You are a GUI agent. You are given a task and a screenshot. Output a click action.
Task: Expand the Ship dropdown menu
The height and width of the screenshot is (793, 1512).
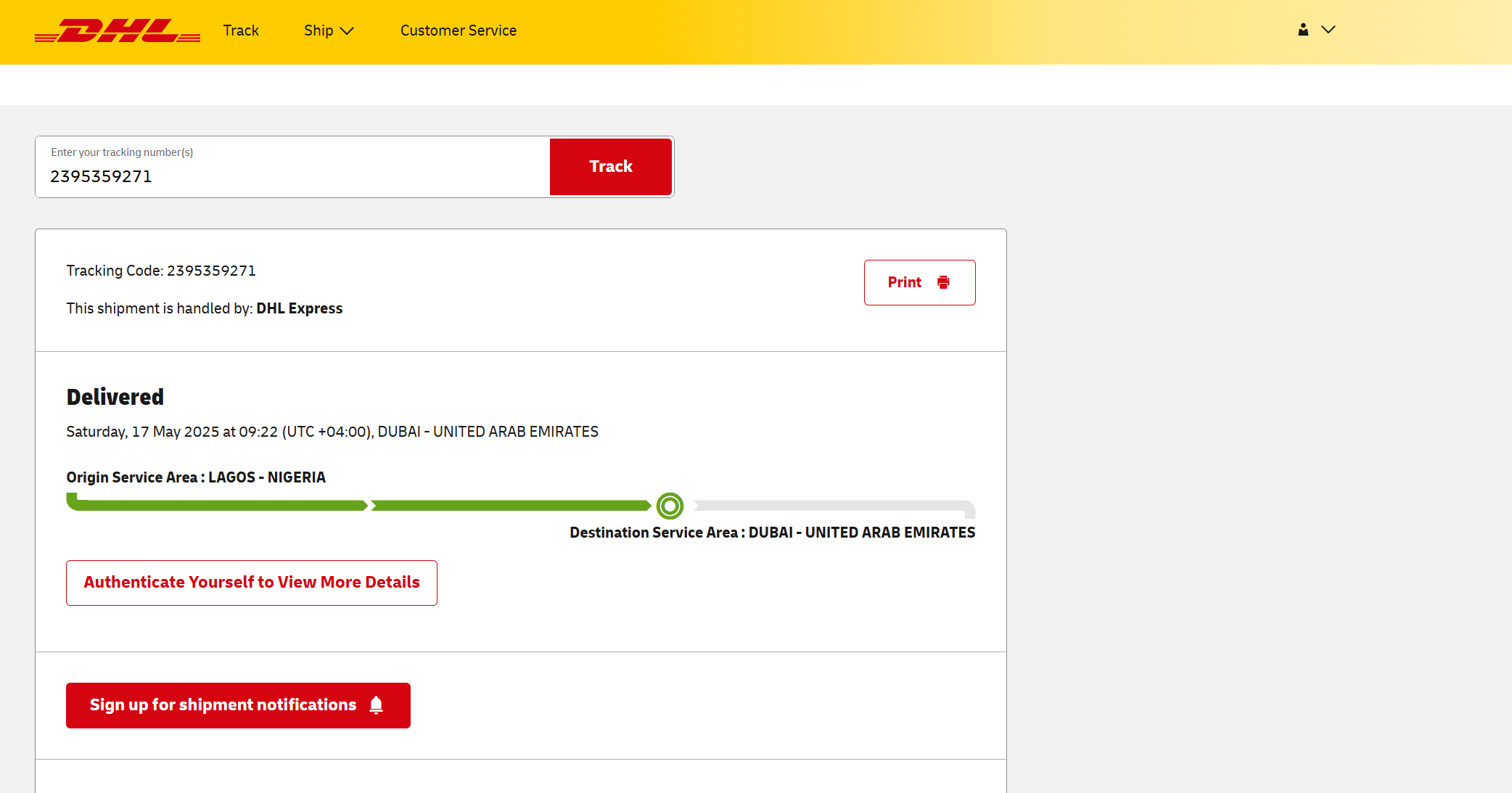(329, 30)
